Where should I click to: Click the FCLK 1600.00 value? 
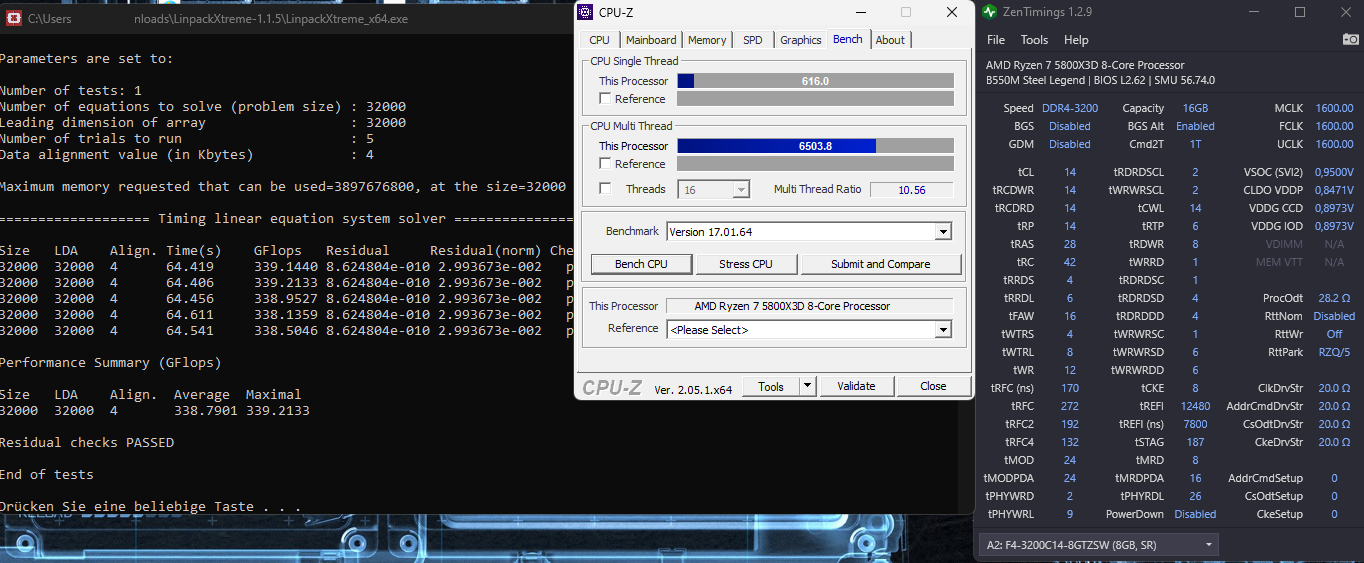1334,126
